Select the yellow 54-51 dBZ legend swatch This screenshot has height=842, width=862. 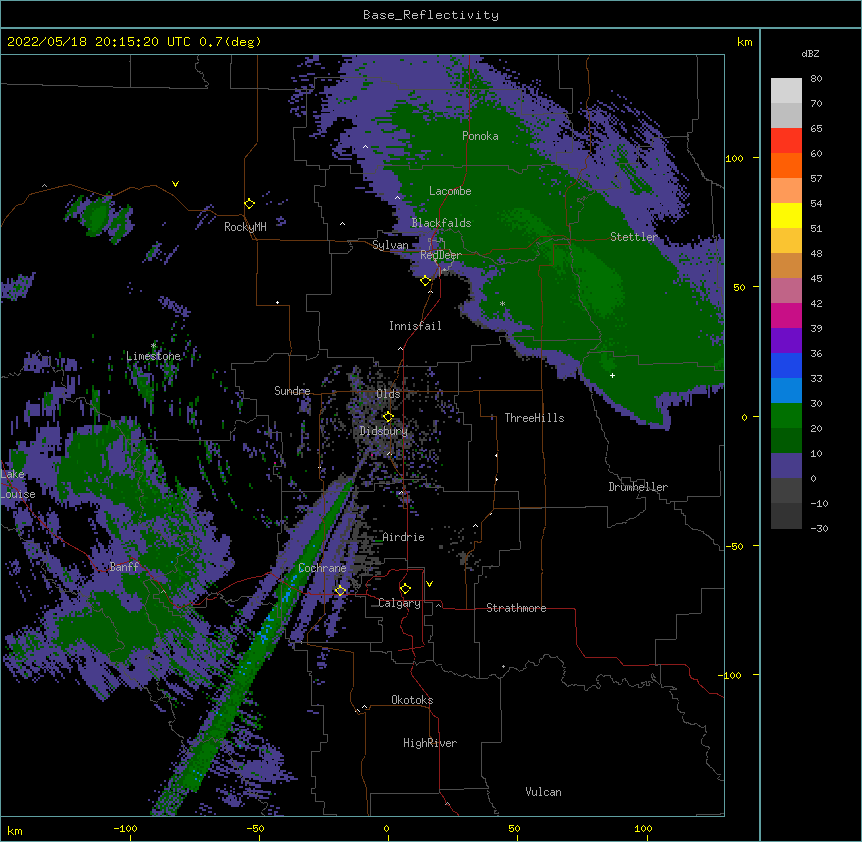(x=786, y=215)
